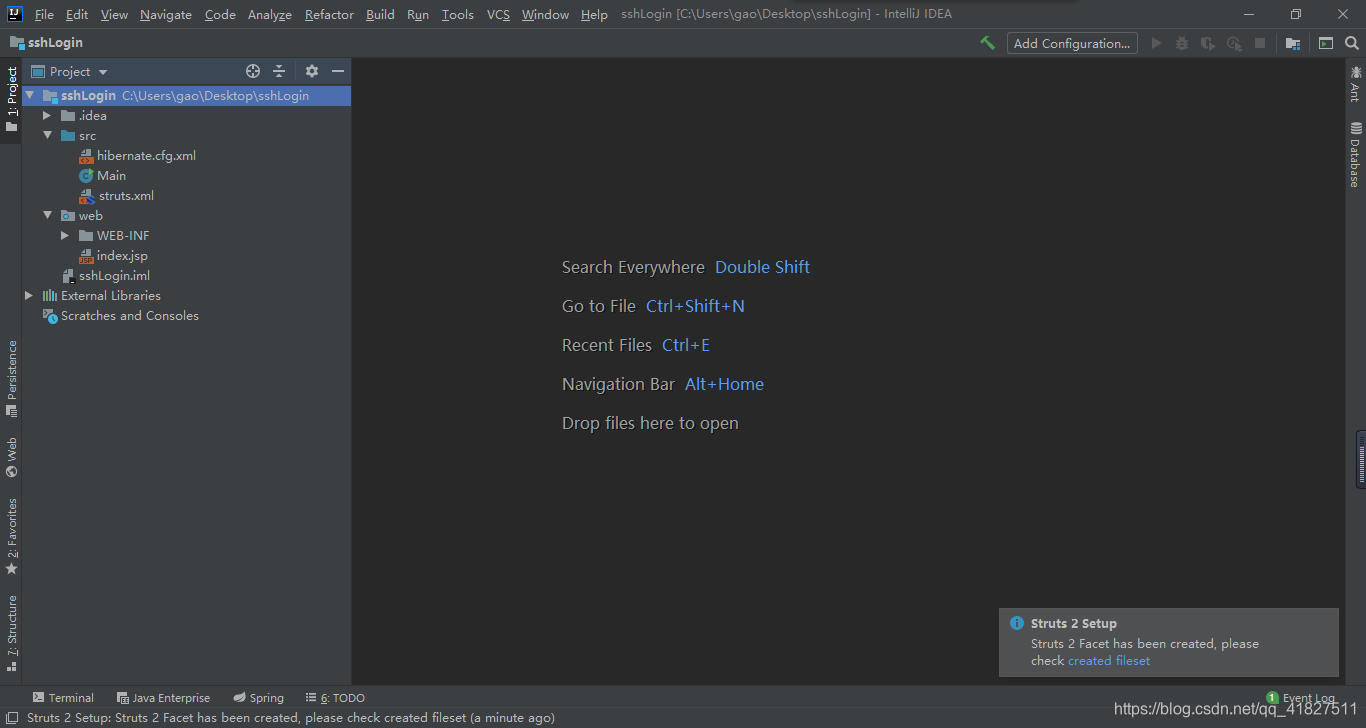Open the Ant tool window
This screenshot has height=728, width=1366.
pyautogui.click(x=1355, y=83)
